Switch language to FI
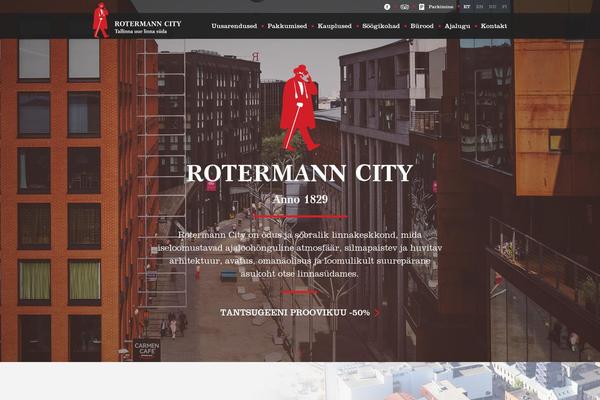The image size is (600, 400). 504,7
